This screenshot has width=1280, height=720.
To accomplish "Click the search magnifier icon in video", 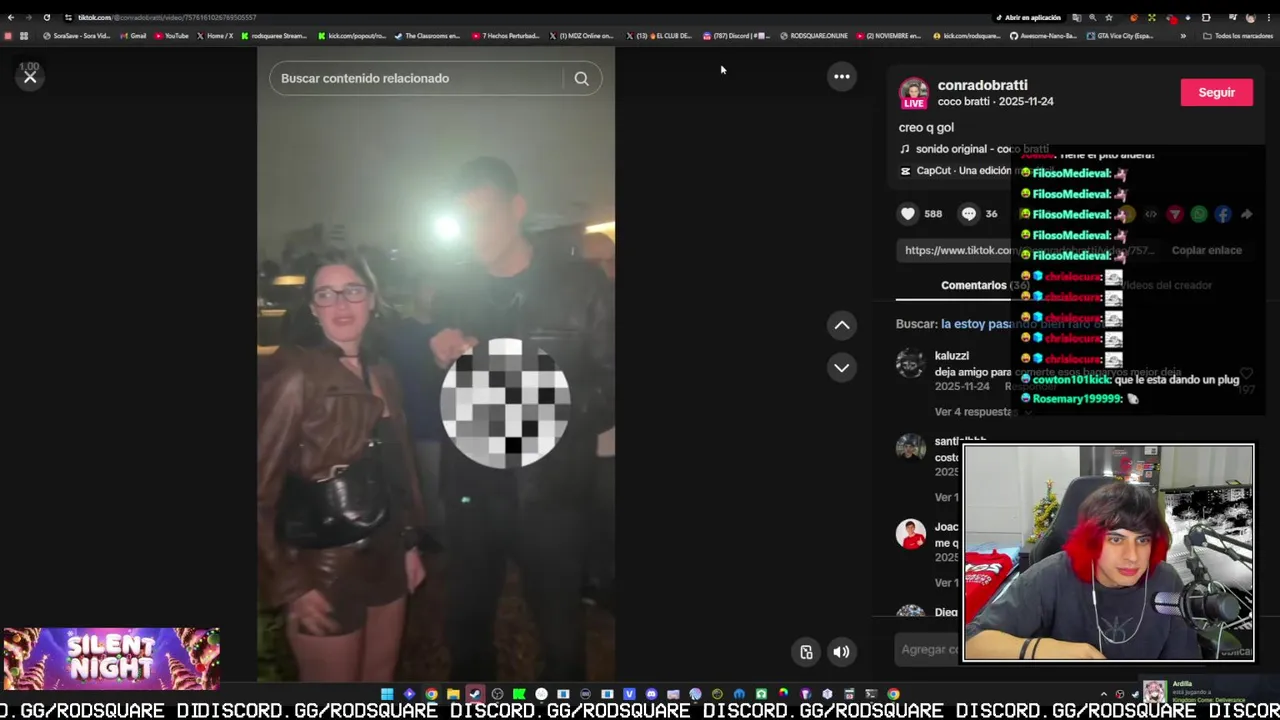I will pos(581,78).
